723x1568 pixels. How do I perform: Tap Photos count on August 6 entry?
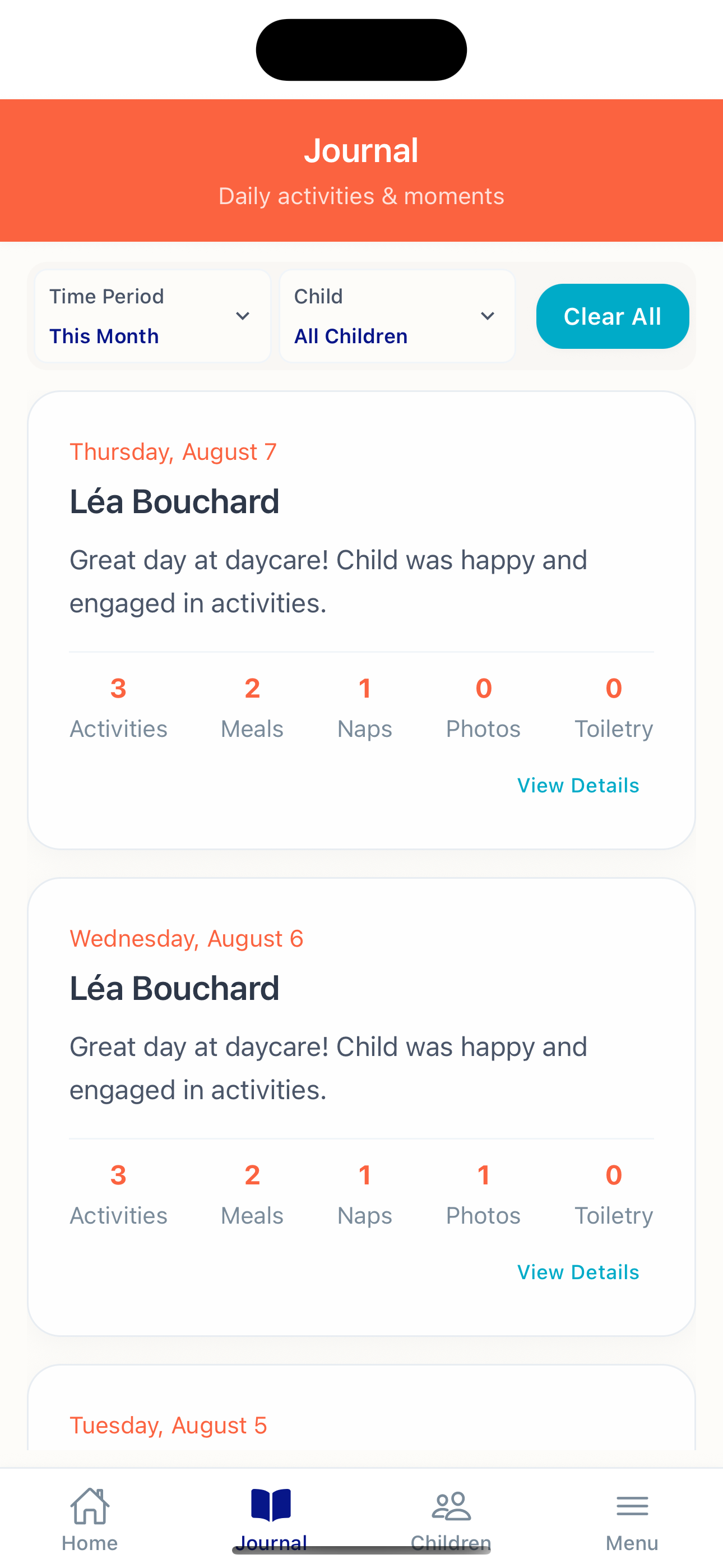[x=483, y=1193]
